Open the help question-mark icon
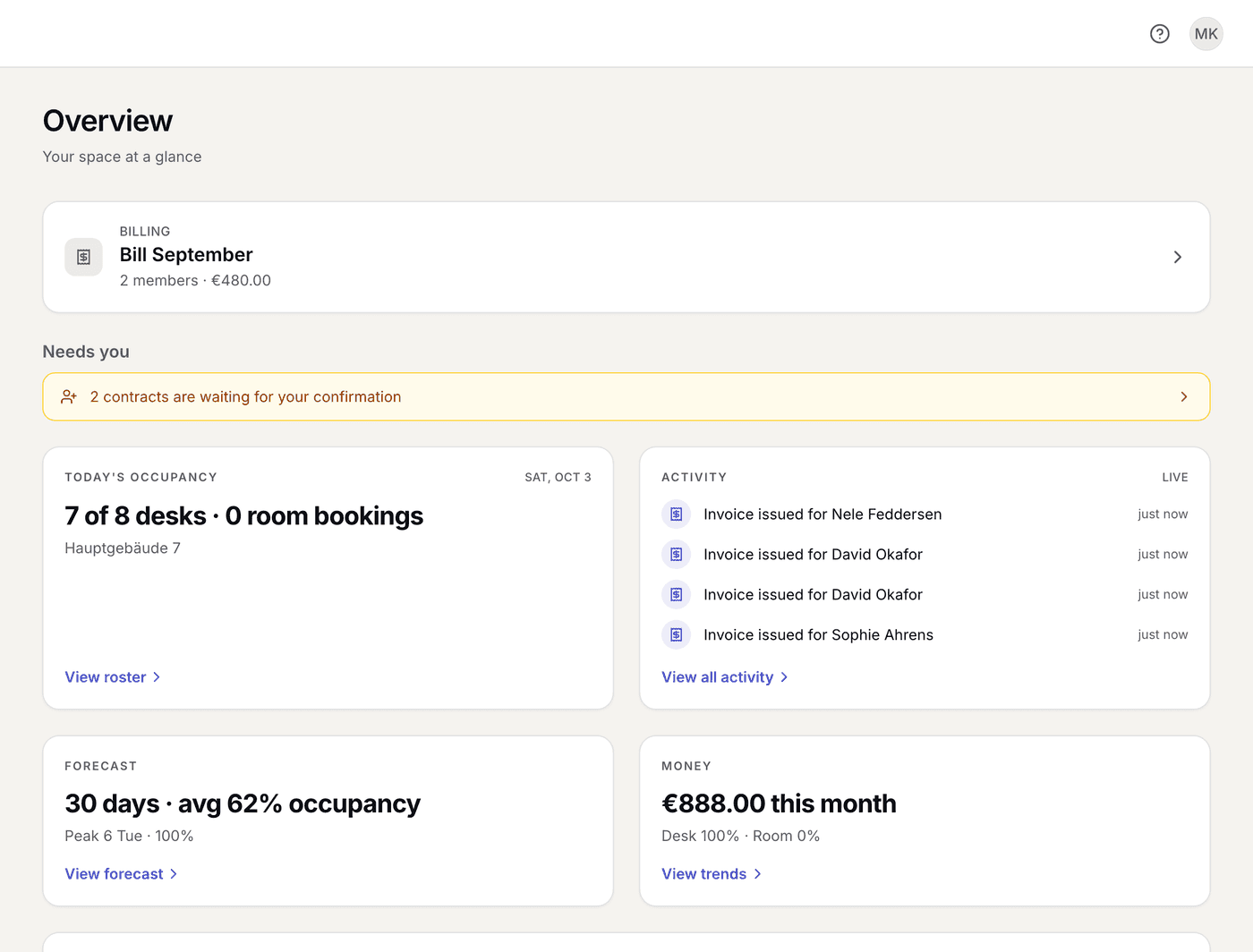 (x=1160, y=34)
